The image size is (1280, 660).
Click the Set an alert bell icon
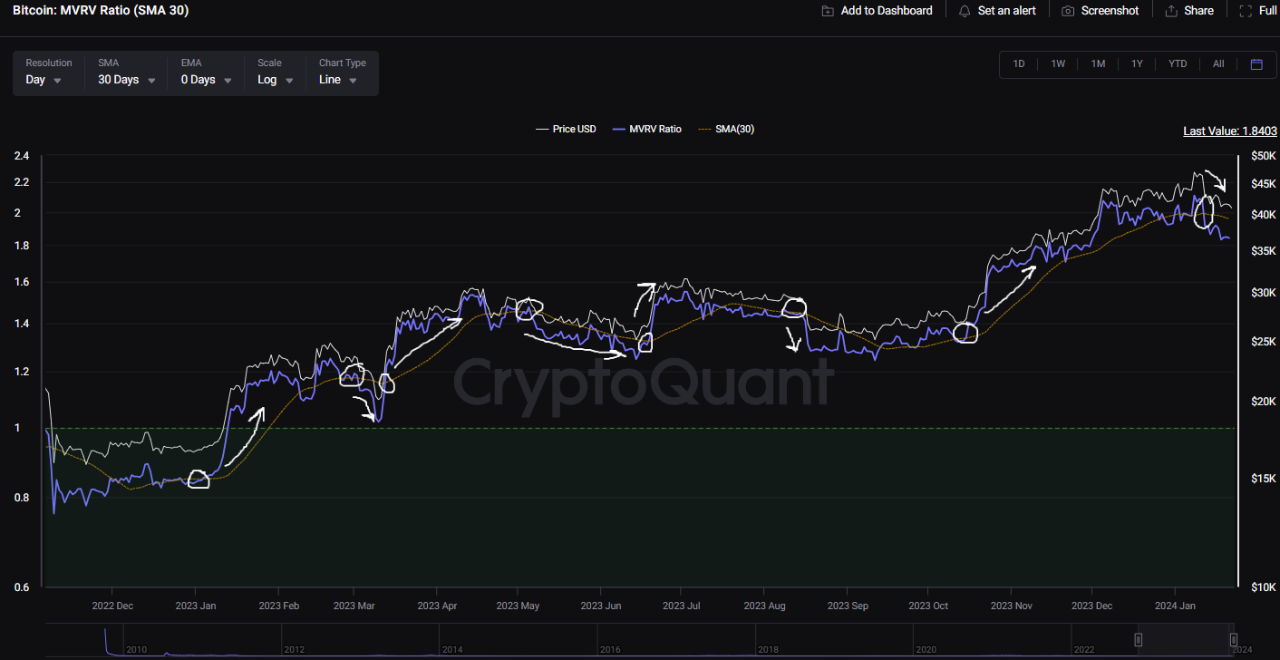click(x=963, y=10)
